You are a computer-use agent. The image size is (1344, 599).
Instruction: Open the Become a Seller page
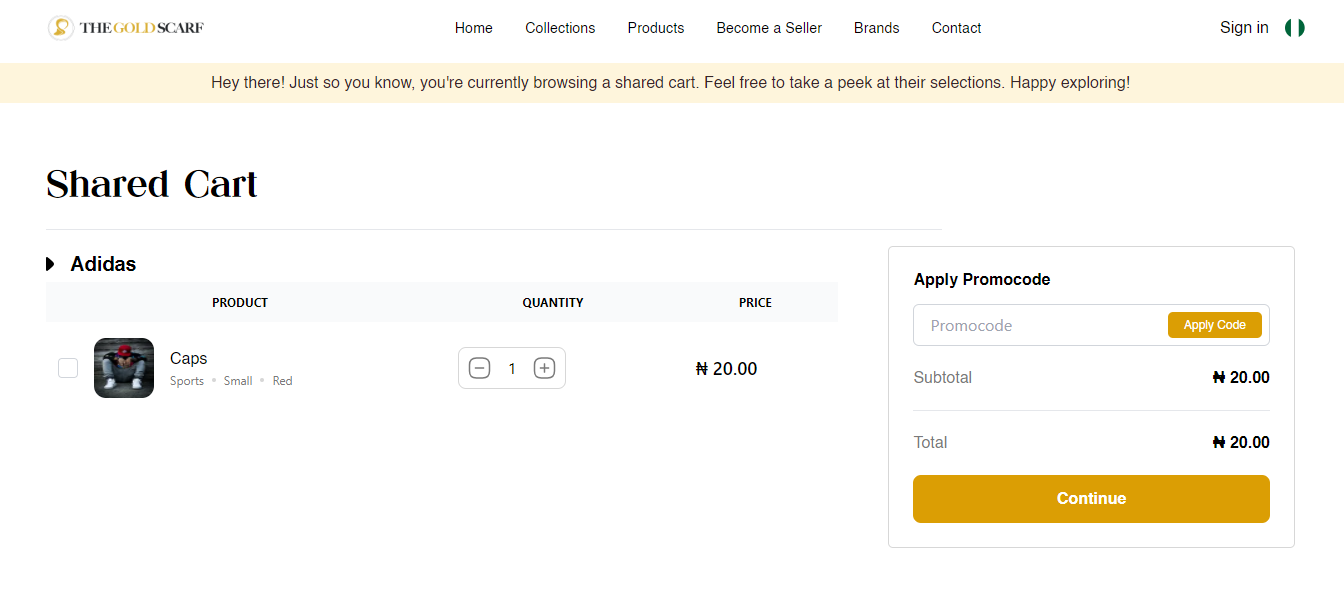[769, 28]
